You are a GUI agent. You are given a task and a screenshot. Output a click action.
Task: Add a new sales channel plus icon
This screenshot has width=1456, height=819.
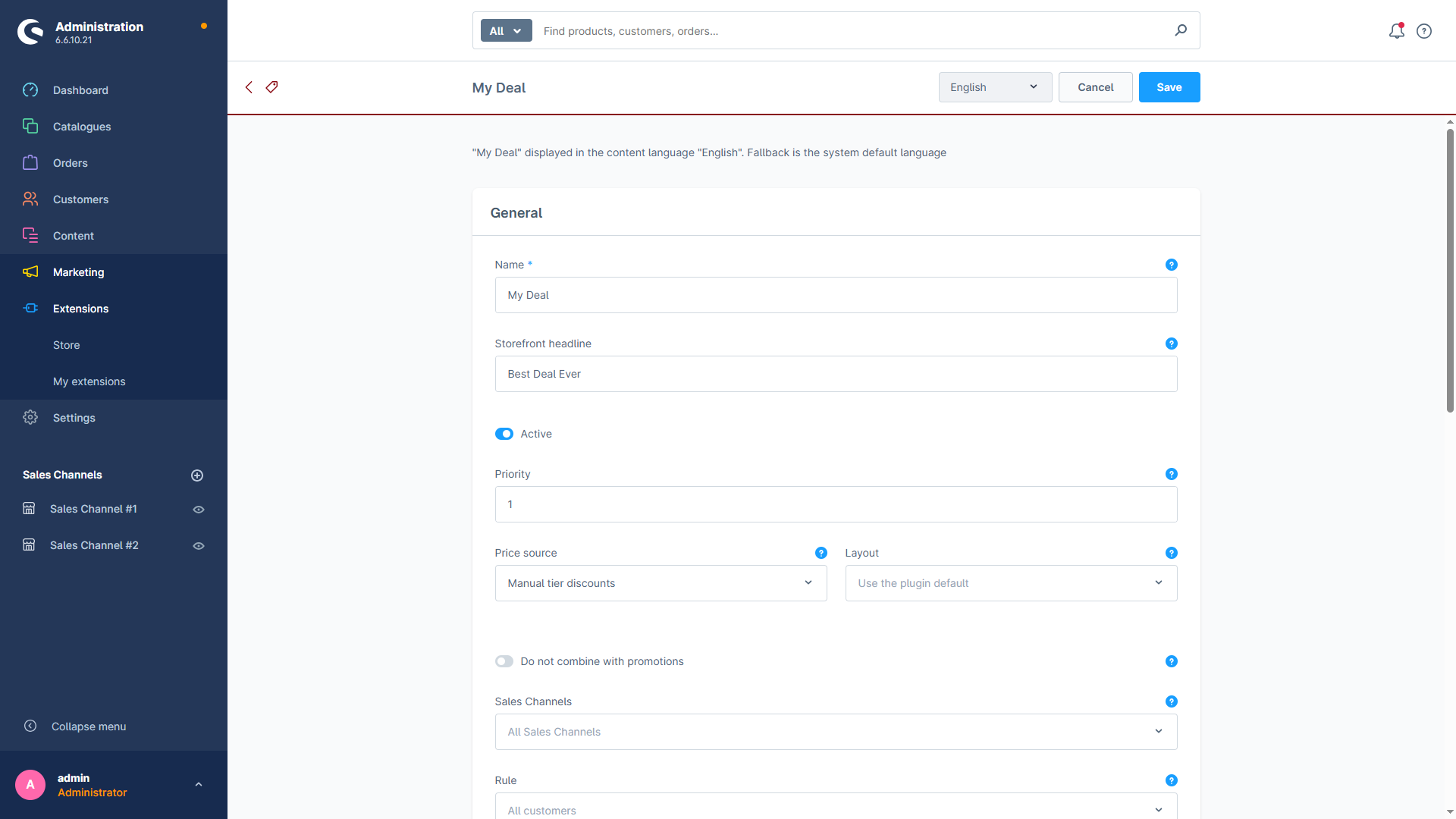(197, 475)
